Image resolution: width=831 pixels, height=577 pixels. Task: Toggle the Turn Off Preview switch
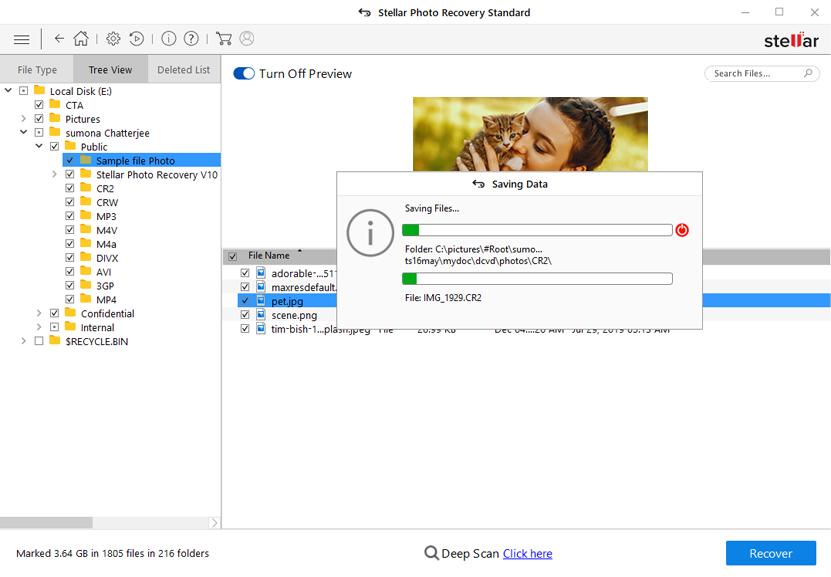point(244,74)
